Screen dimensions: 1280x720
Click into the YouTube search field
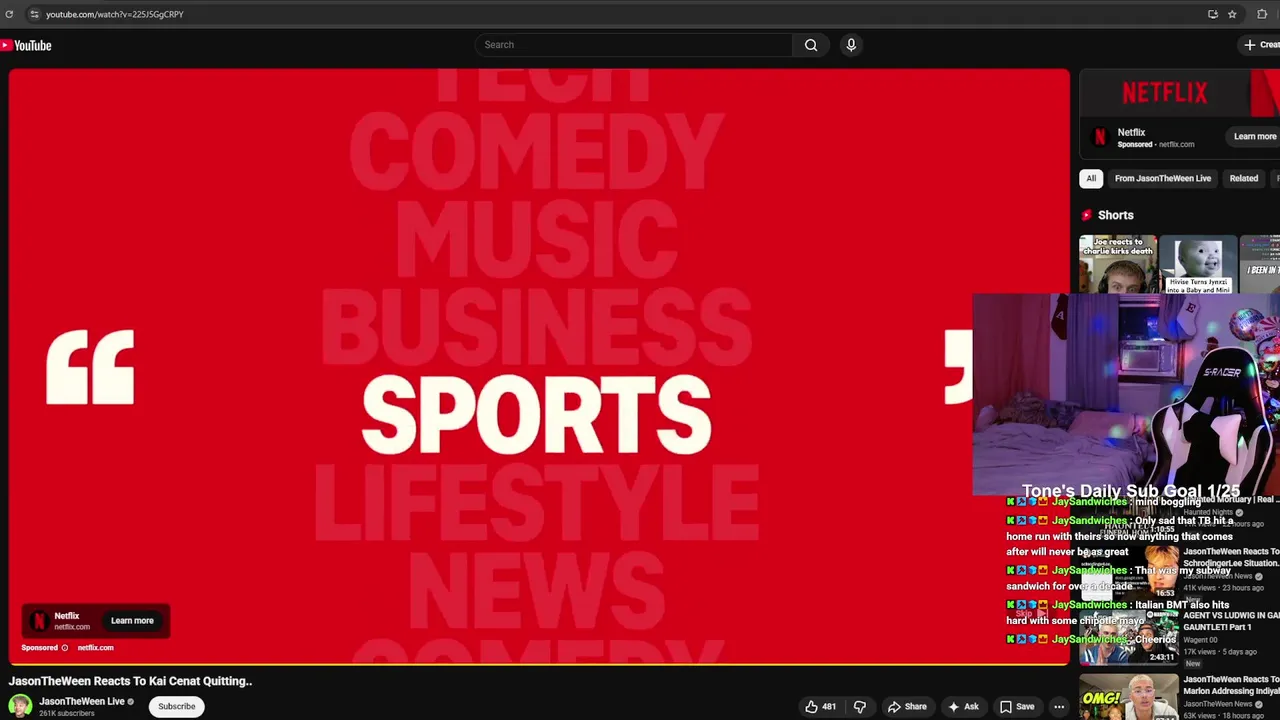(635, 45)
